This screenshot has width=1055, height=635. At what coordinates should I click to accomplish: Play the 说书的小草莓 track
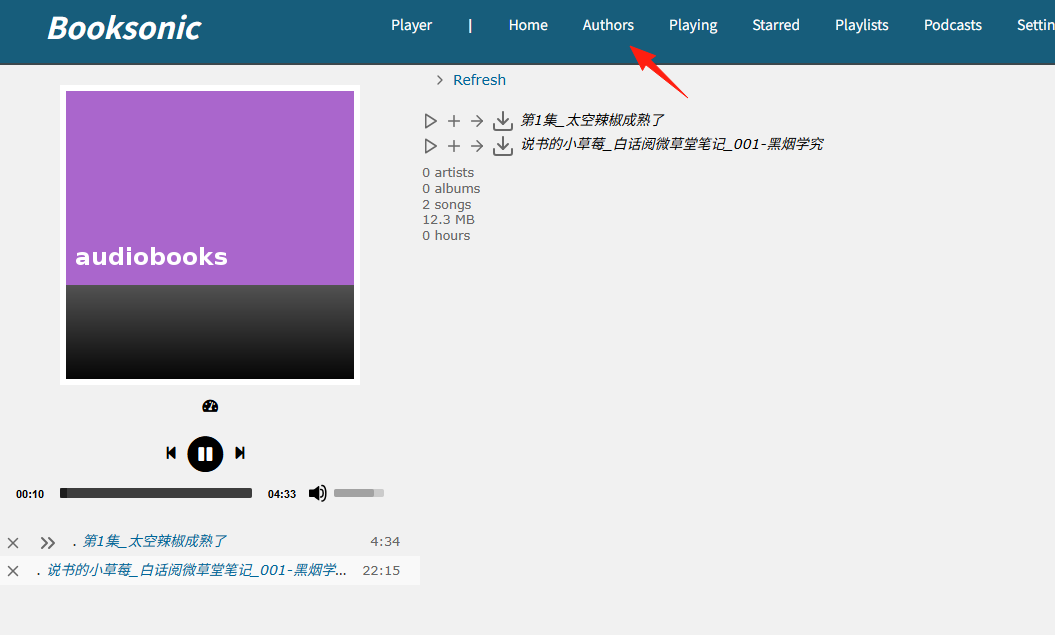pyautogui.click(x=431, y=146)
